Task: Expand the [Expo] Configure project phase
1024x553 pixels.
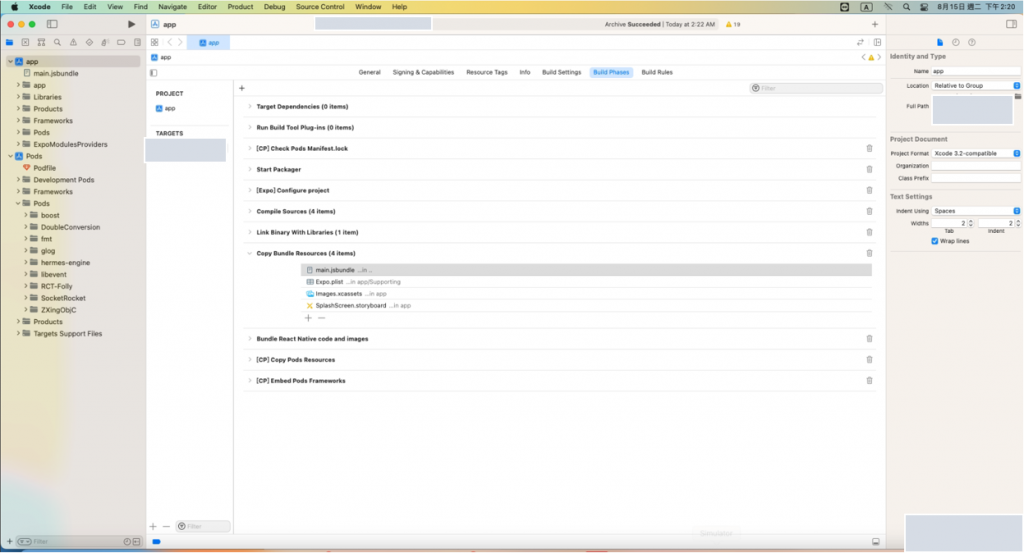Action: pos(249,190)
